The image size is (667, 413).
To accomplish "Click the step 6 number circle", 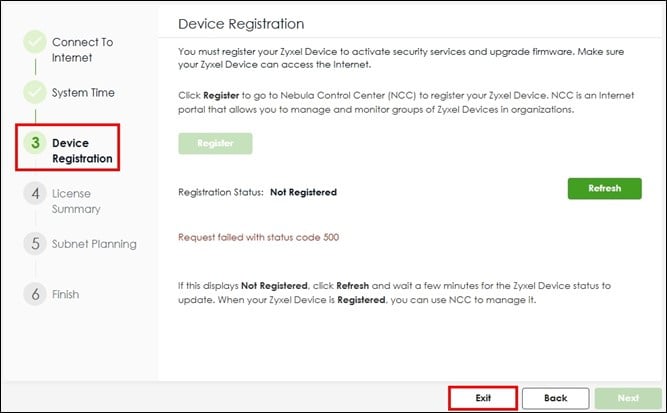I will (35, 293).
